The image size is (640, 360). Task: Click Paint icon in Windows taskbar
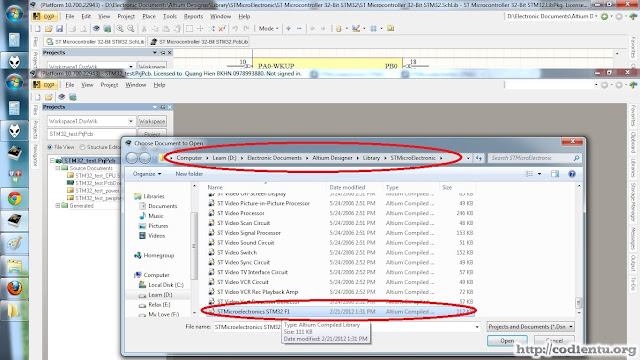click(15, 244)
